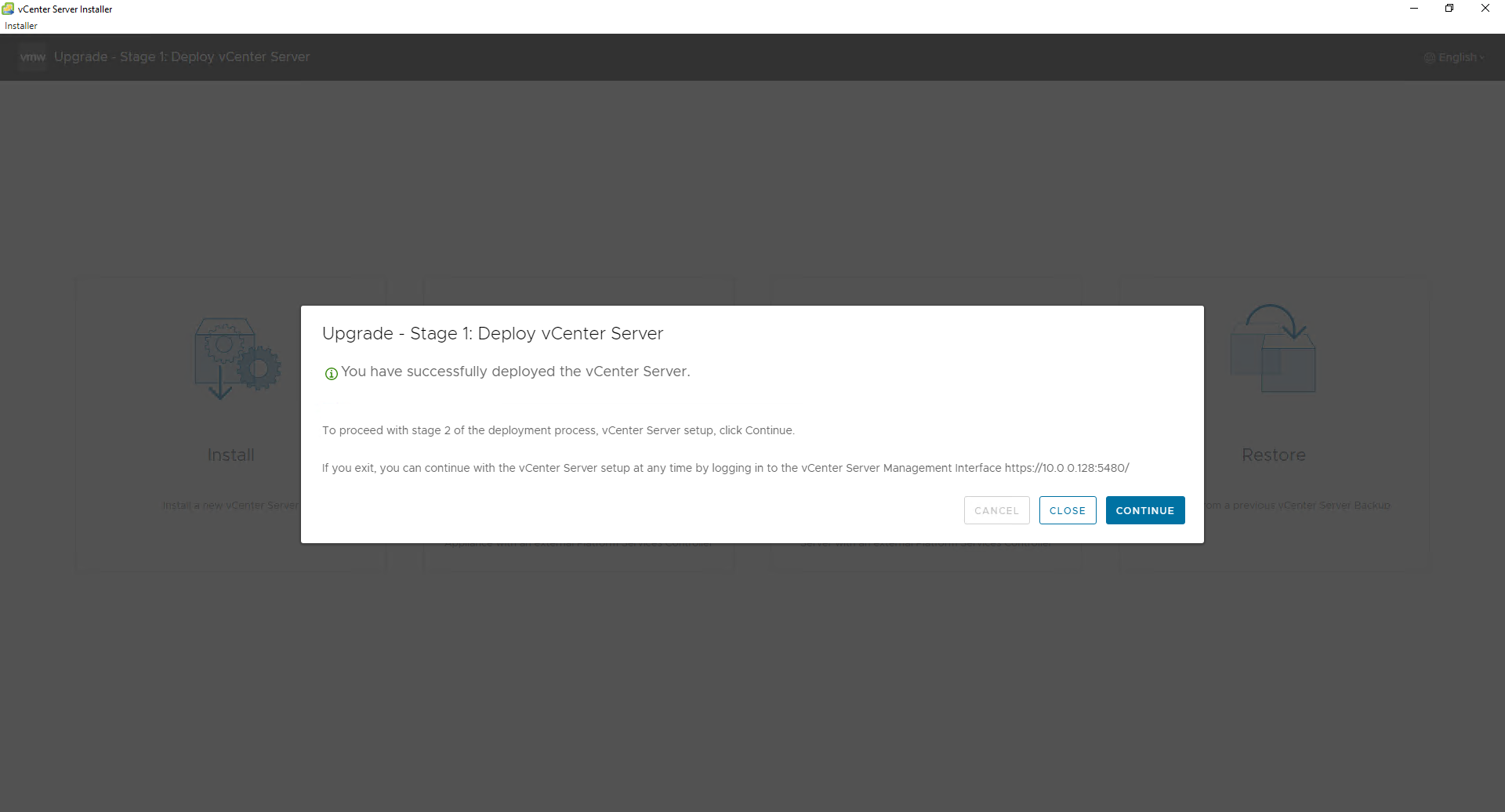
Task: Click the vmw logo in header
Action: point(33,57)
